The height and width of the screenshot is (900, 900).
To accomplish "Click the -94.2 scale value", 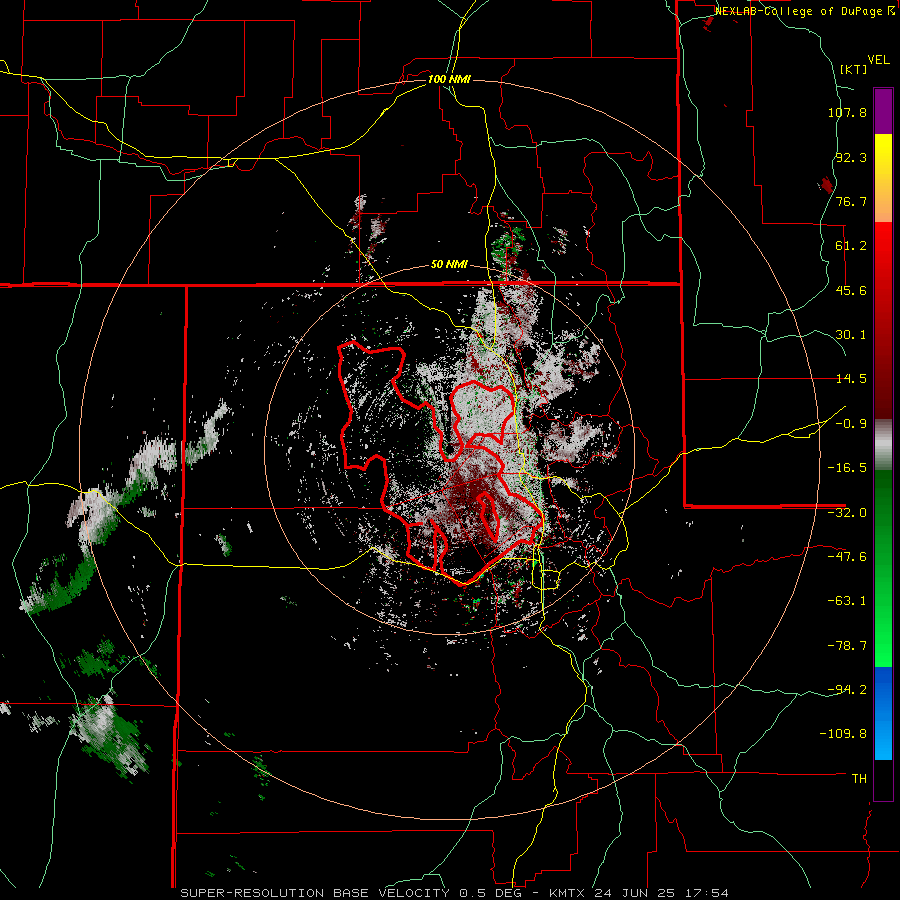I will click(x=847, y=690).
